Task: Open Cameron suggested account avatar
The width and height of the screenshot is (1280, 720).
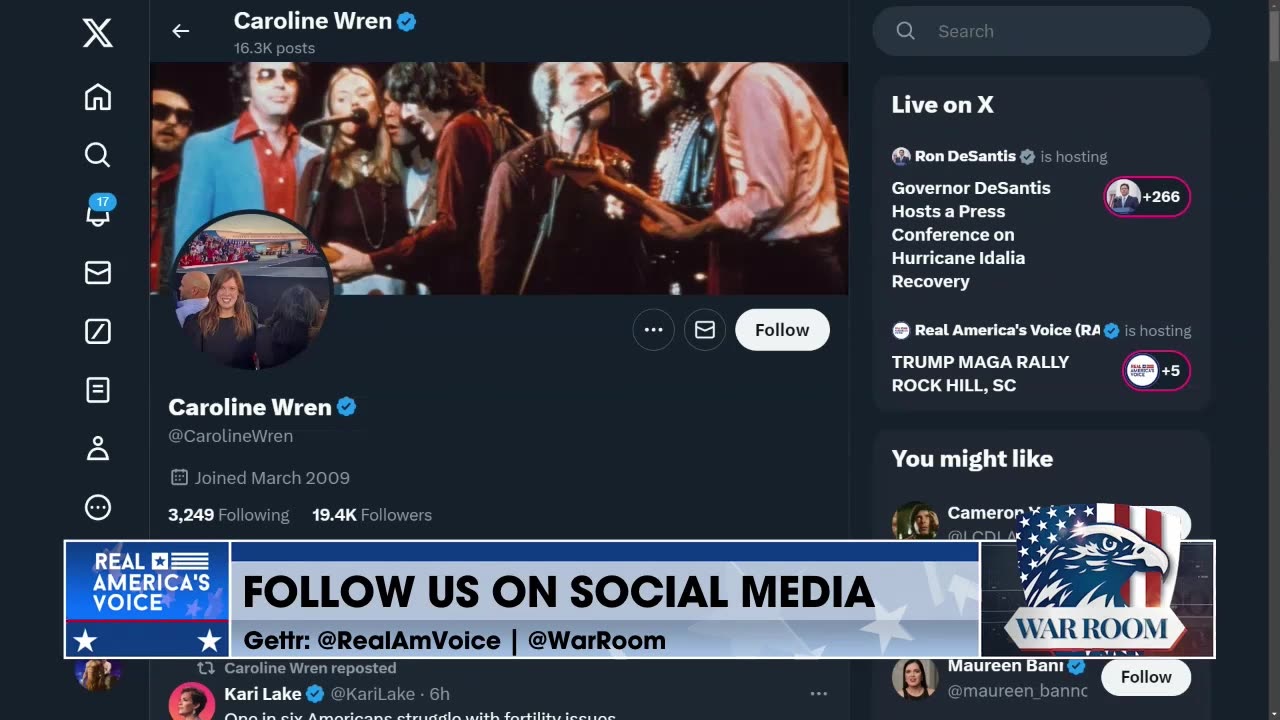Action: point(914,522)
